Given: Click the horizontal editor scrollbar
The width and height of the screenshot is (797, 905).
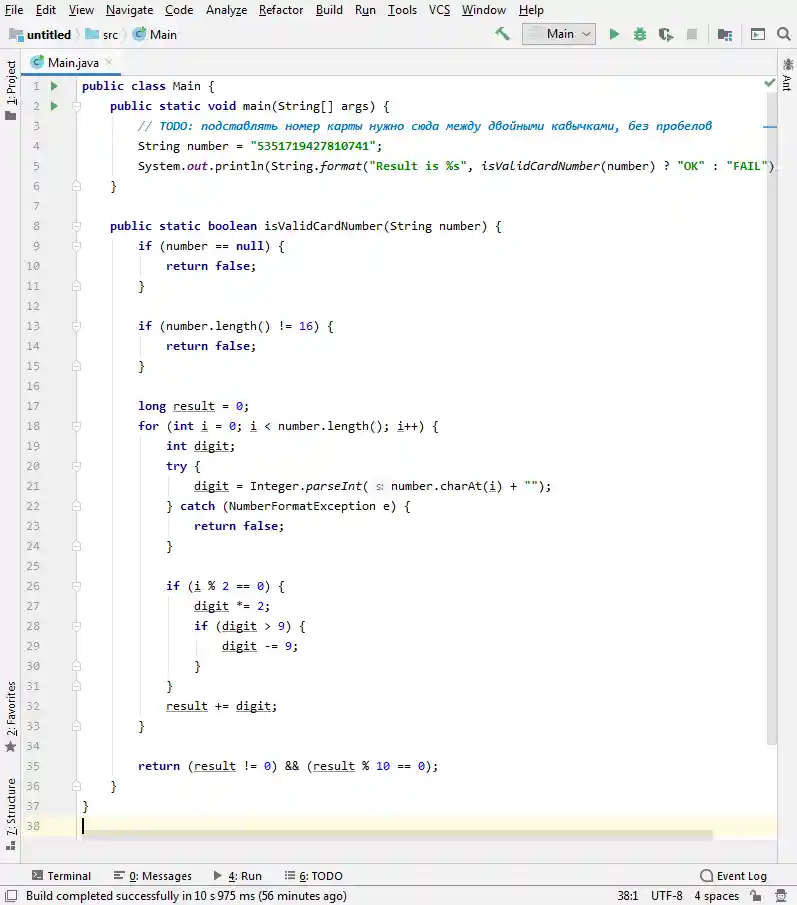Looking at the screenshot, I should point(398,835).
